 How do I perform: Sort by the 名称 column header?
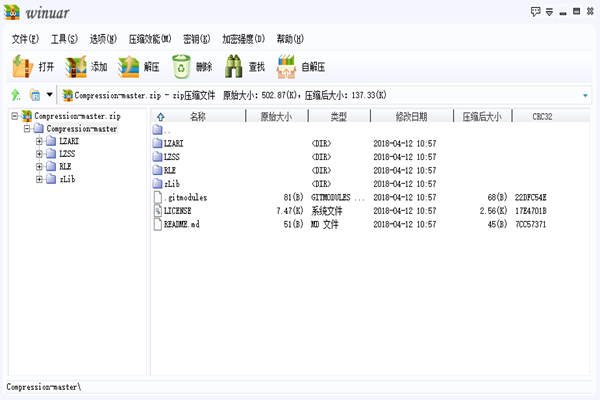(x=198, y=116)
